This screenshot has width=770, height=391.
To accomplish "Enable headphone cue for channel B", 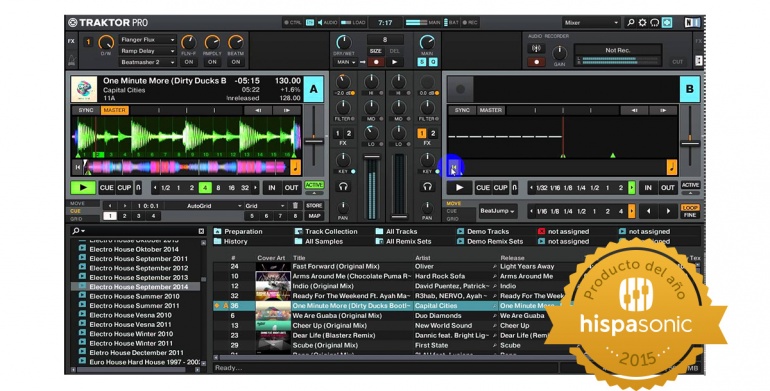I will pyautogui.click(x=427, y=187).
